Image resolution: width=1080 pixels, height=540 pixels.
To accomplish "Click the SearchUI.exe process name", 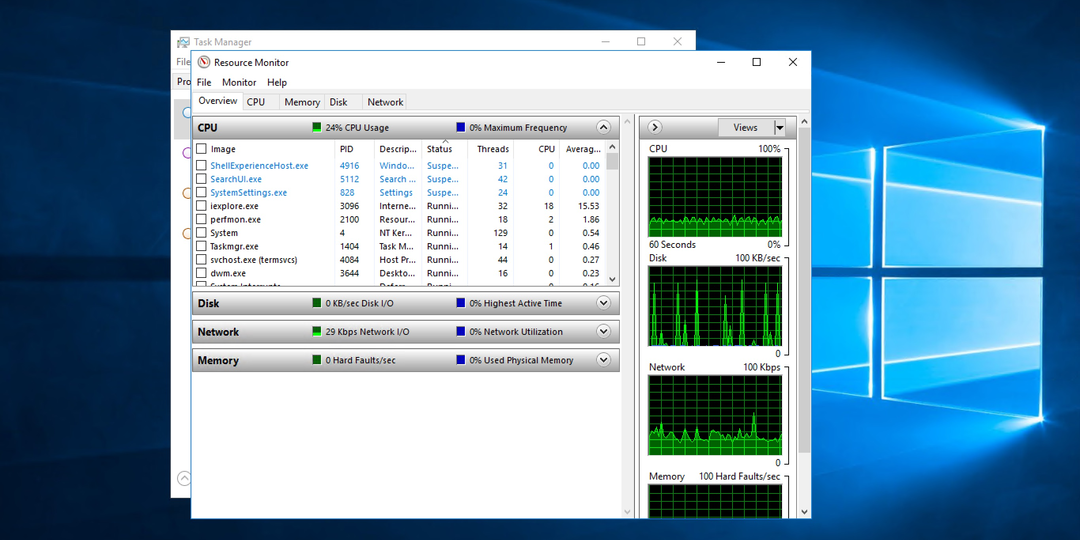I will tap(236, 179).
